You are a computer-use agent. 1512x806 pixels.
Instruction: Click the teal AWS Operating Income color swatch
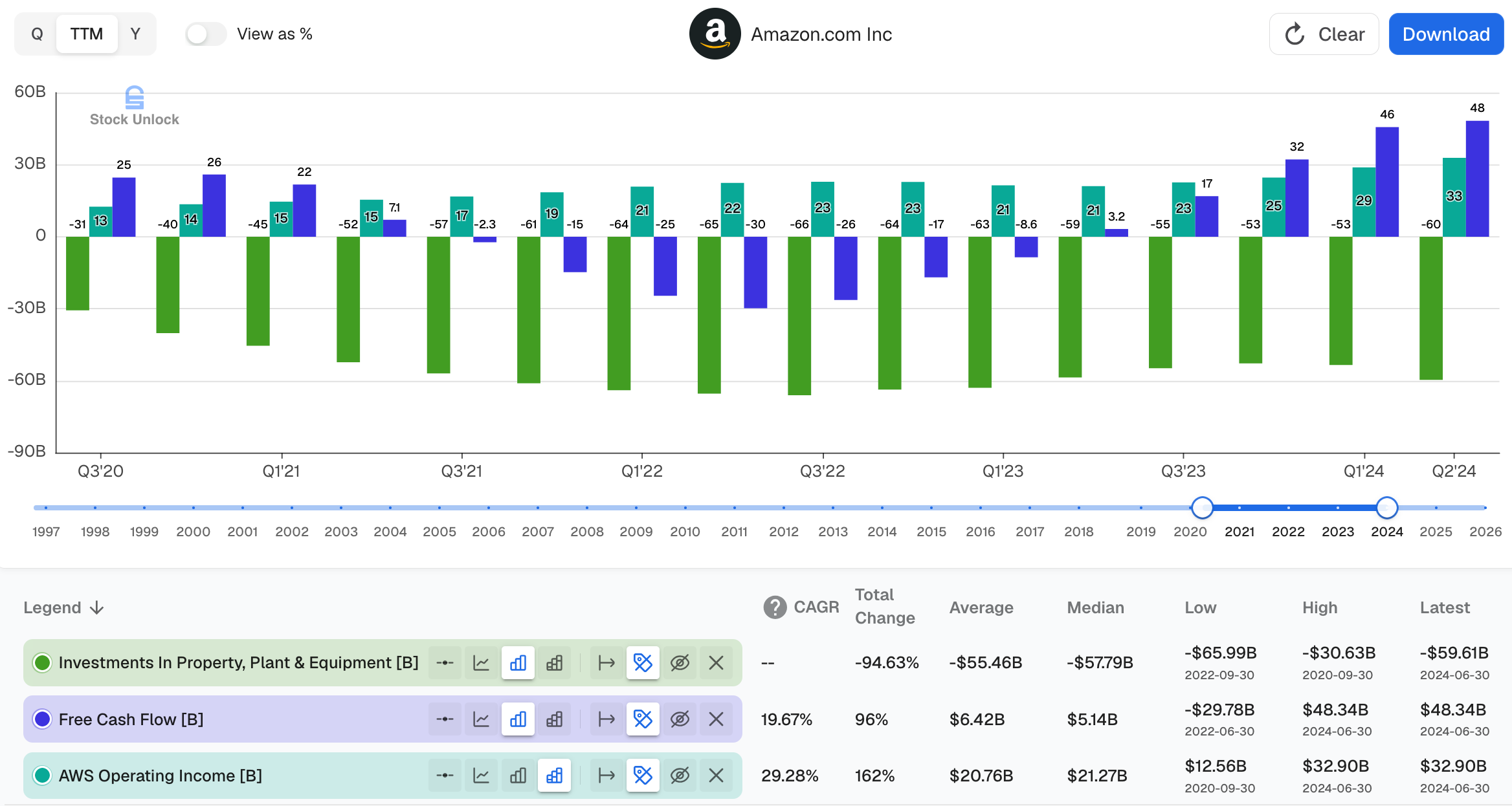(x=42, y=775)
